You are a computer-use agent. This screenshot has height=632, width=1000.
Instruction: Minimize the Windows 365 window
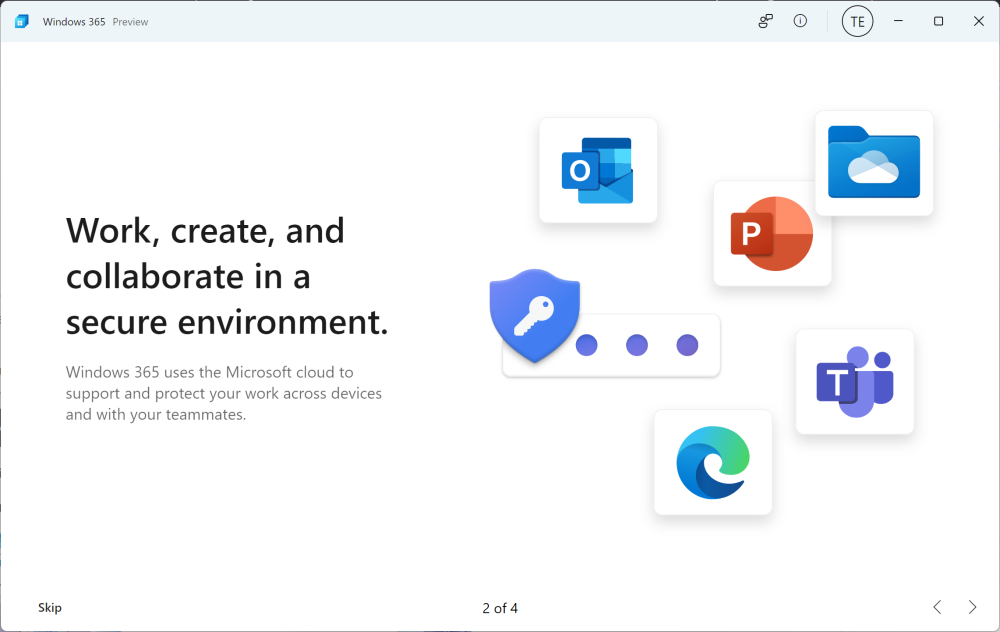[x=898, y=21]
